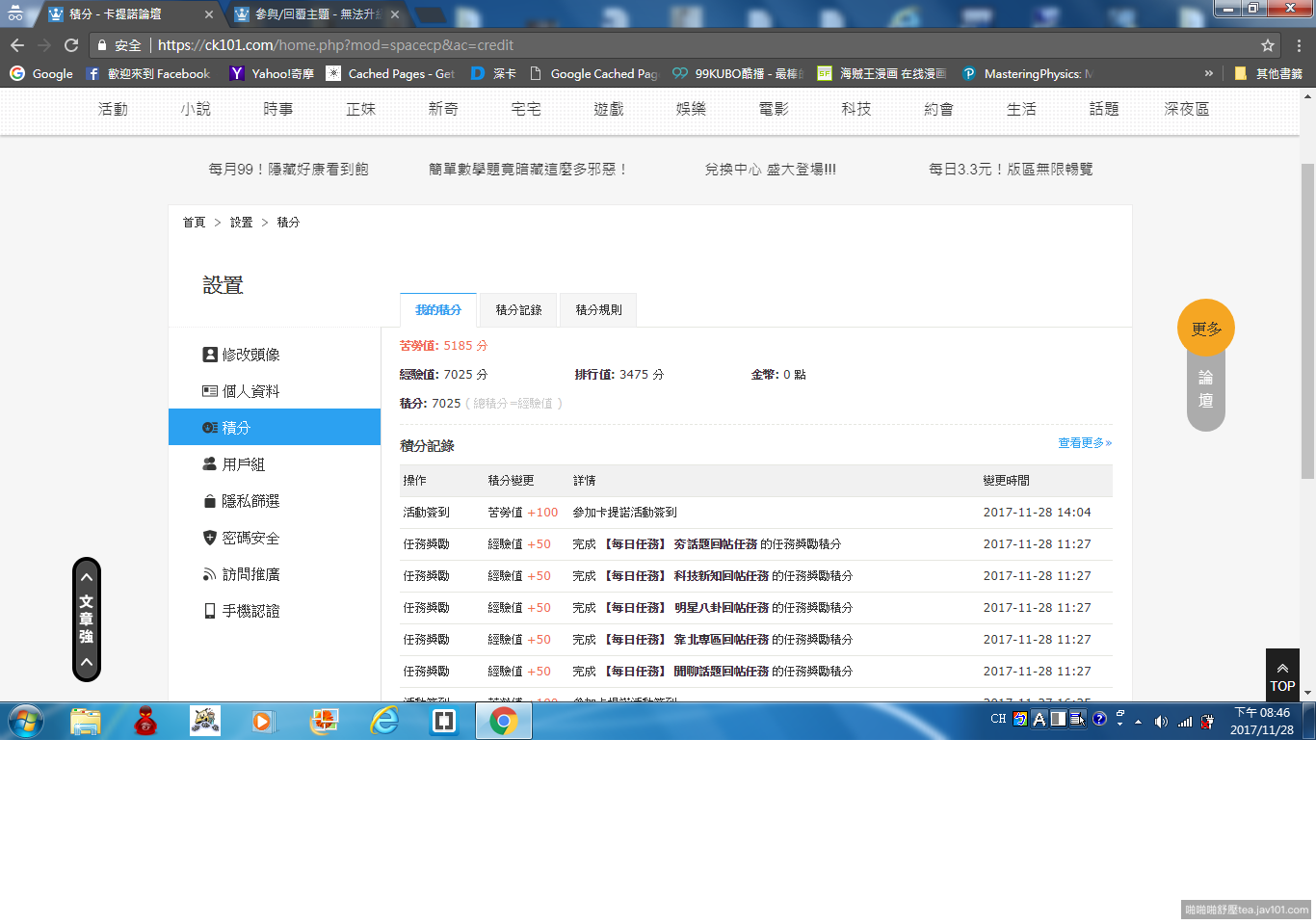Screen dimensions: 1316x924
Task: Click the address bar URL
Action: coord(335,45)
